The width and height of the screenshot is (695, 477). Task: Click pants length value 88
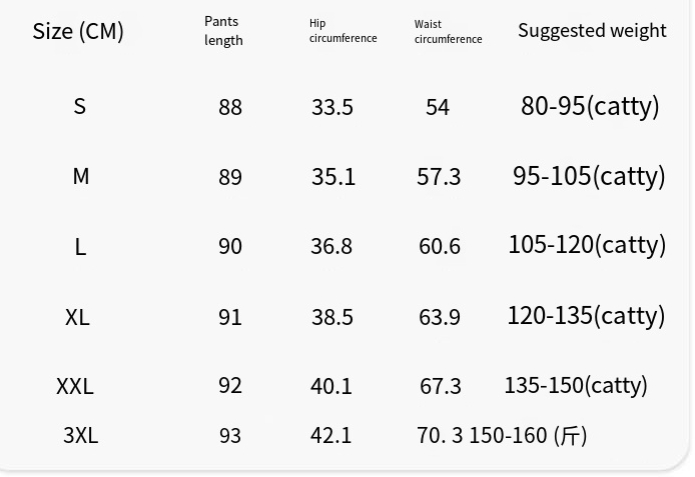[x=230, y=107]
